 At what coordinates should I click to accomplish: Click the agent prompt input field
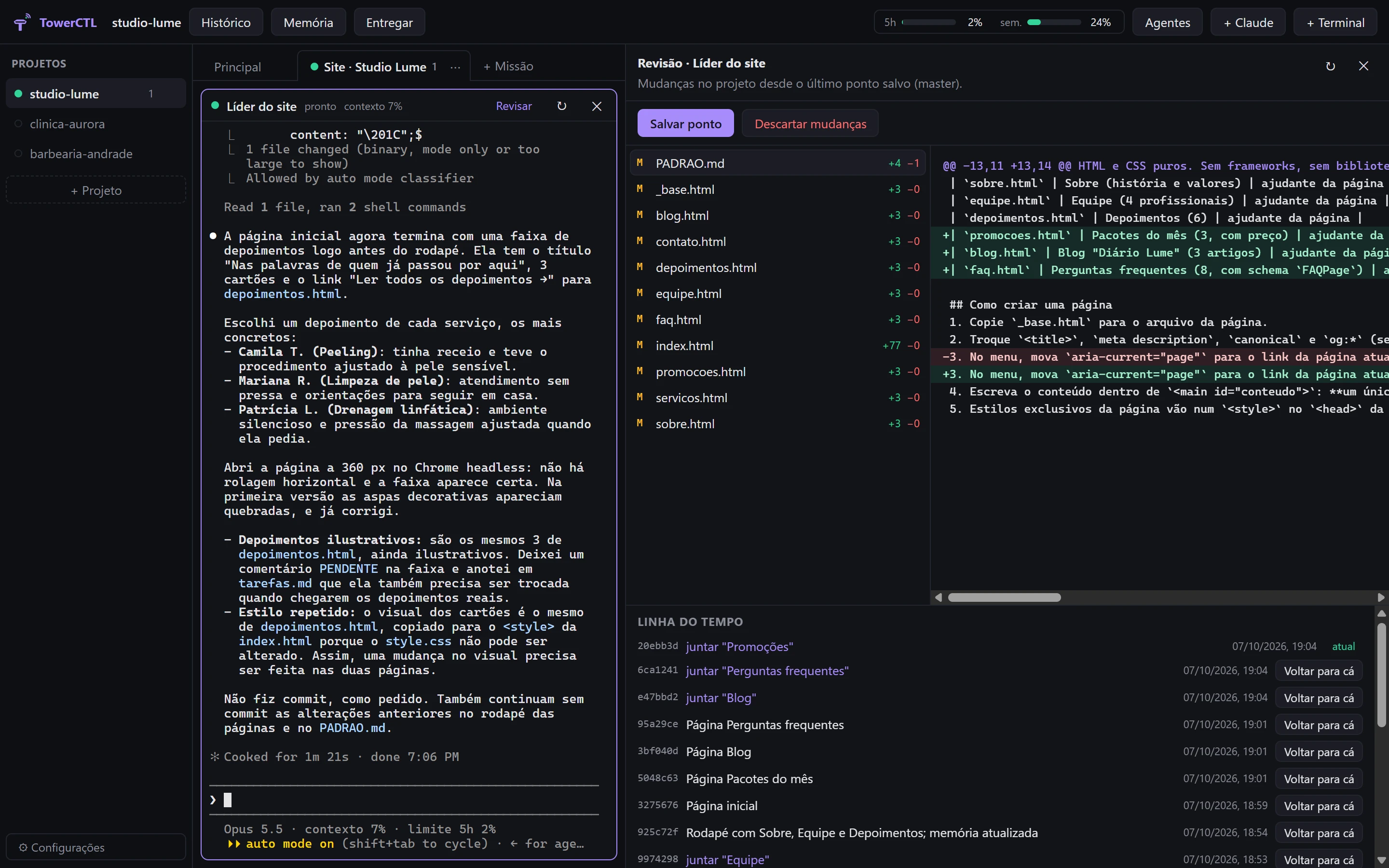click(404, 800)
